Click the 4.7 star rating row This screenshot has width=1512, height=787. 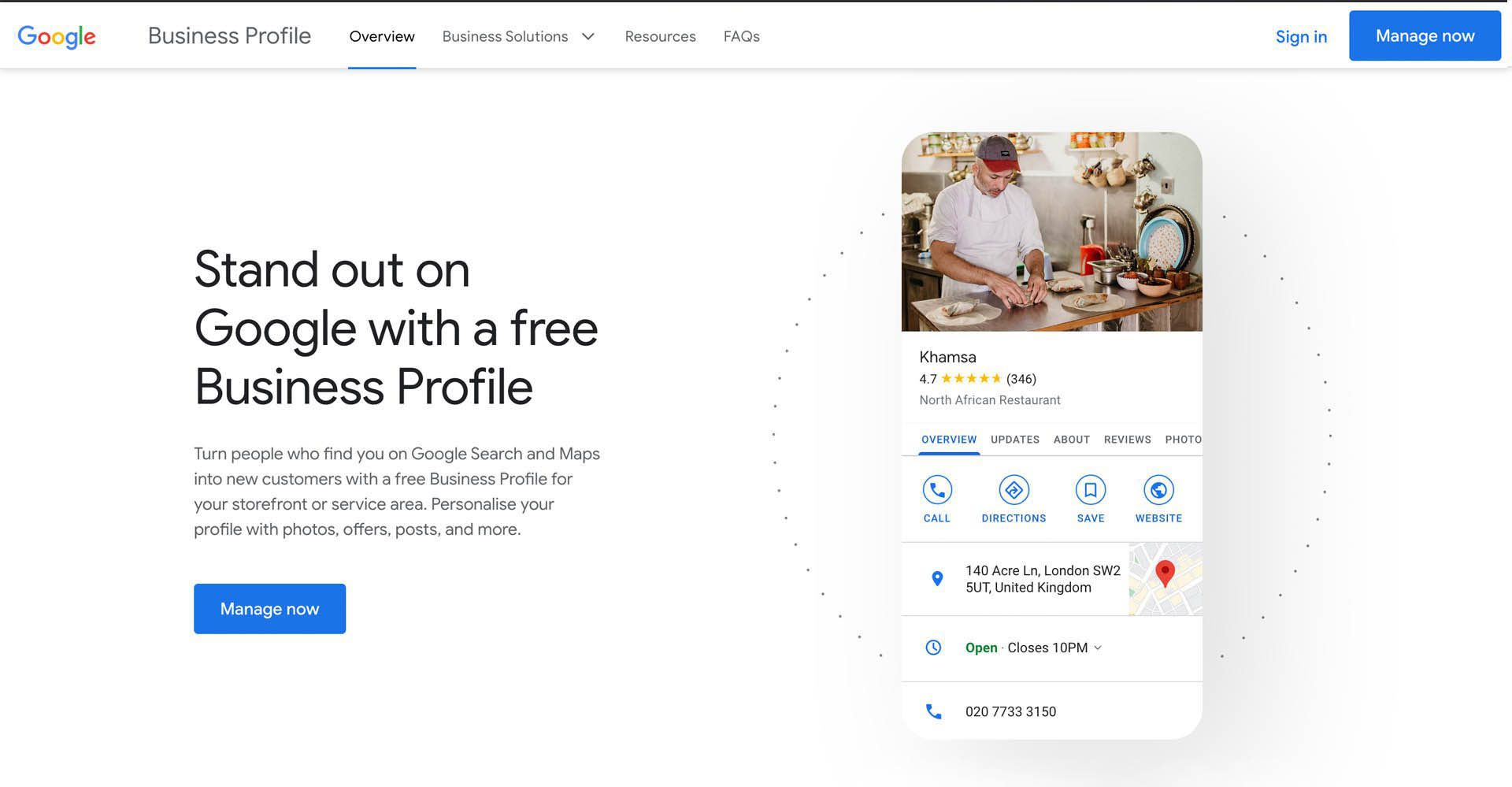click(976, 378)
